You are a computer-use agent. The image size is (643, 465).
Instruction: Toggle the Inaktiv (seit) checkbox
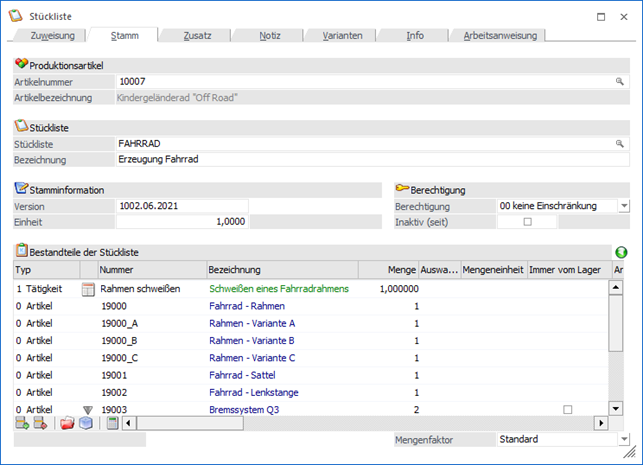(x=527, y=222)
